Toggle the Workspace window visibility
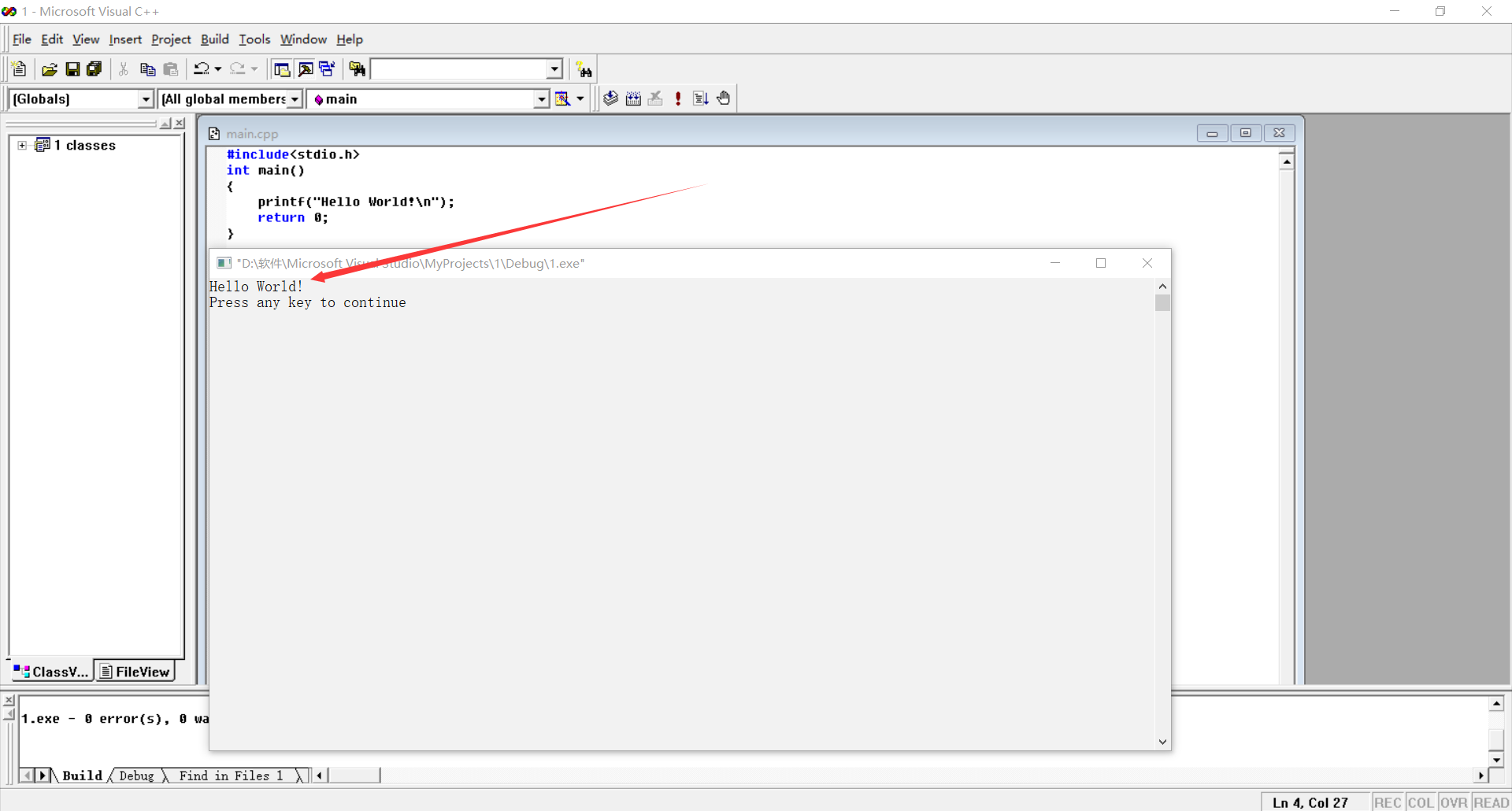1512x811 pixels. (281, 69)
